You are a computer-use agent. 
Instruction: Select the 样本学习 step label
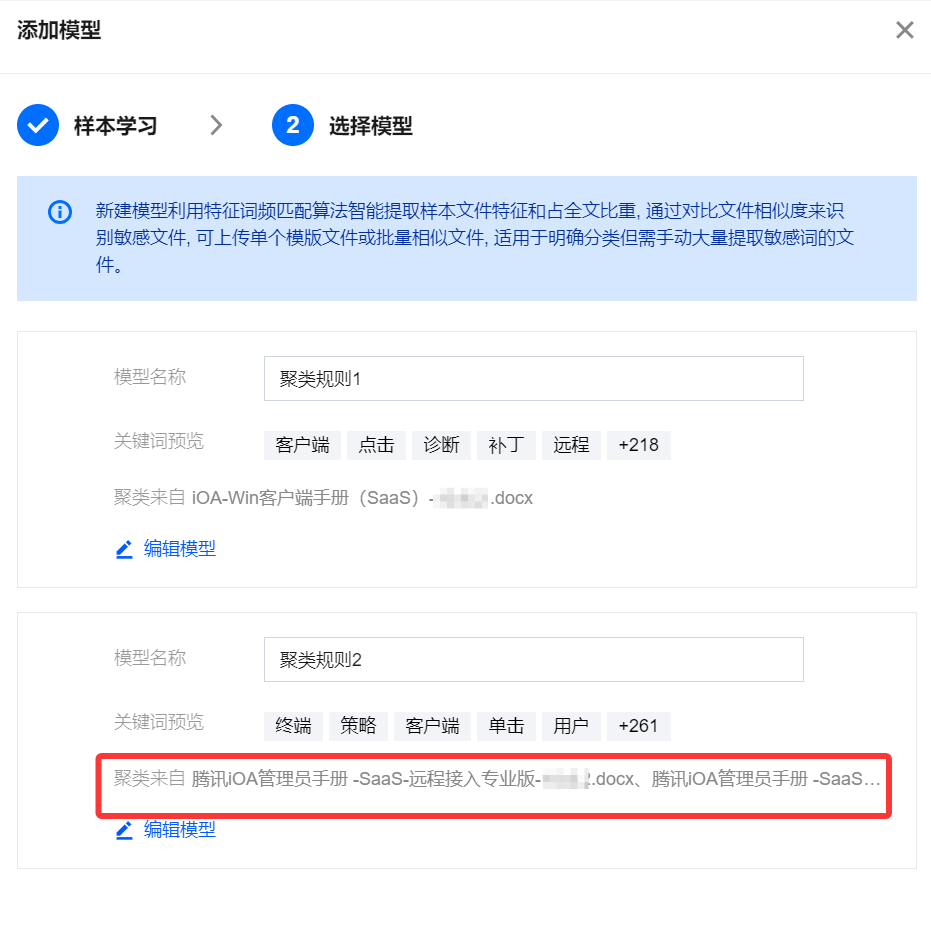pos(115,126)
